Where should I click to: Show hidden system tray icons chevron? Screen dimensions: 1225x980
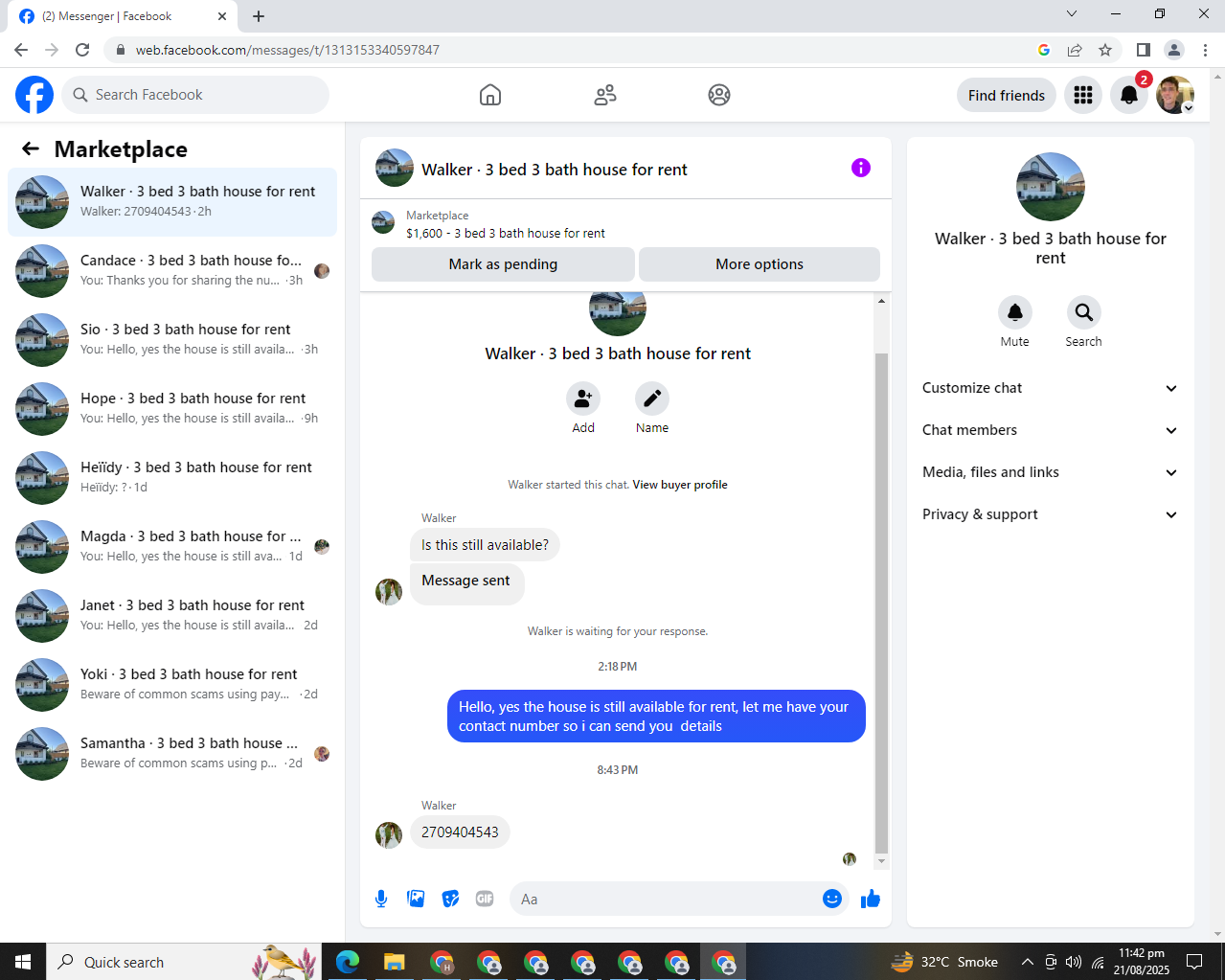(1028, 962)
